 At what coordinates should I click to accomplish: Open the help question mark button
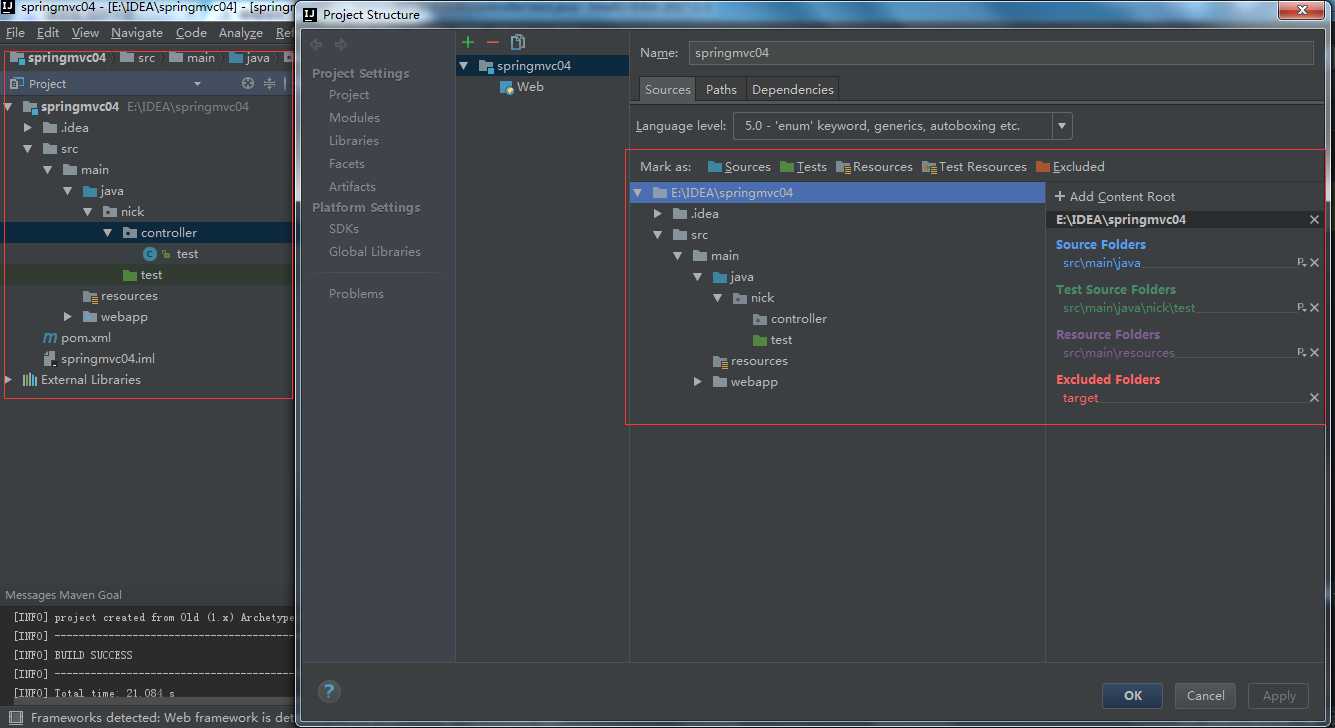(329, 691)
